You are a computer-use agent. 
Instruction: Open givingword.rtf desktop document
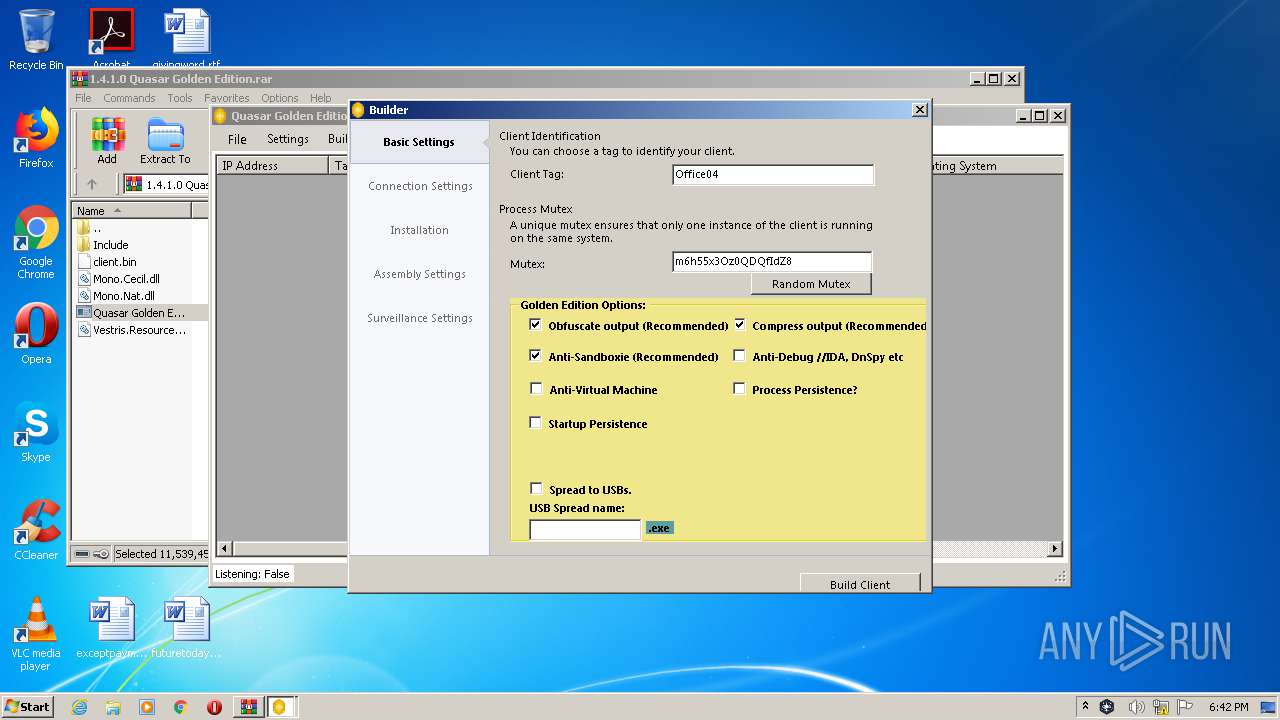click(186, 38)
